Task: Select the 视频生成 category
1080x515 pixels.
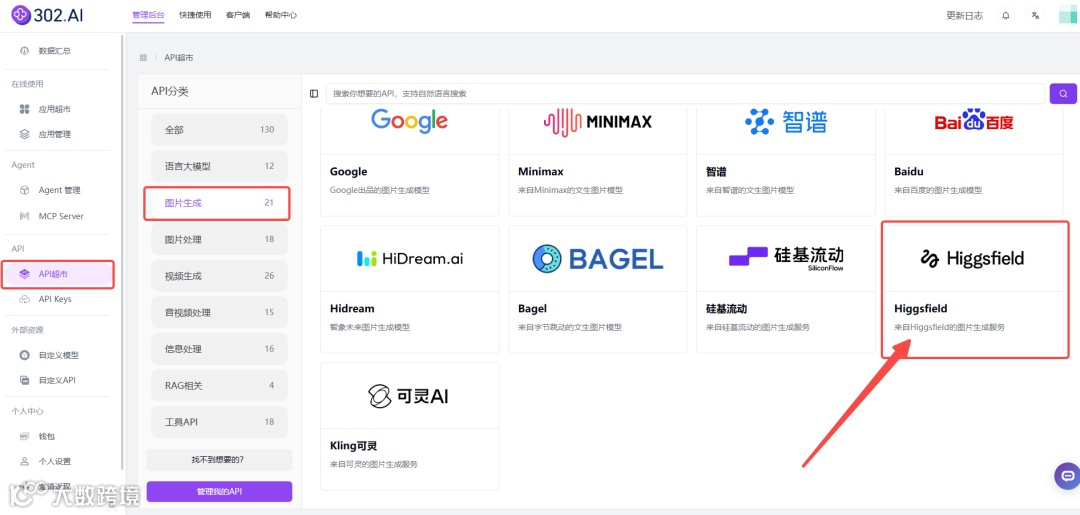Action: (219, 275)
